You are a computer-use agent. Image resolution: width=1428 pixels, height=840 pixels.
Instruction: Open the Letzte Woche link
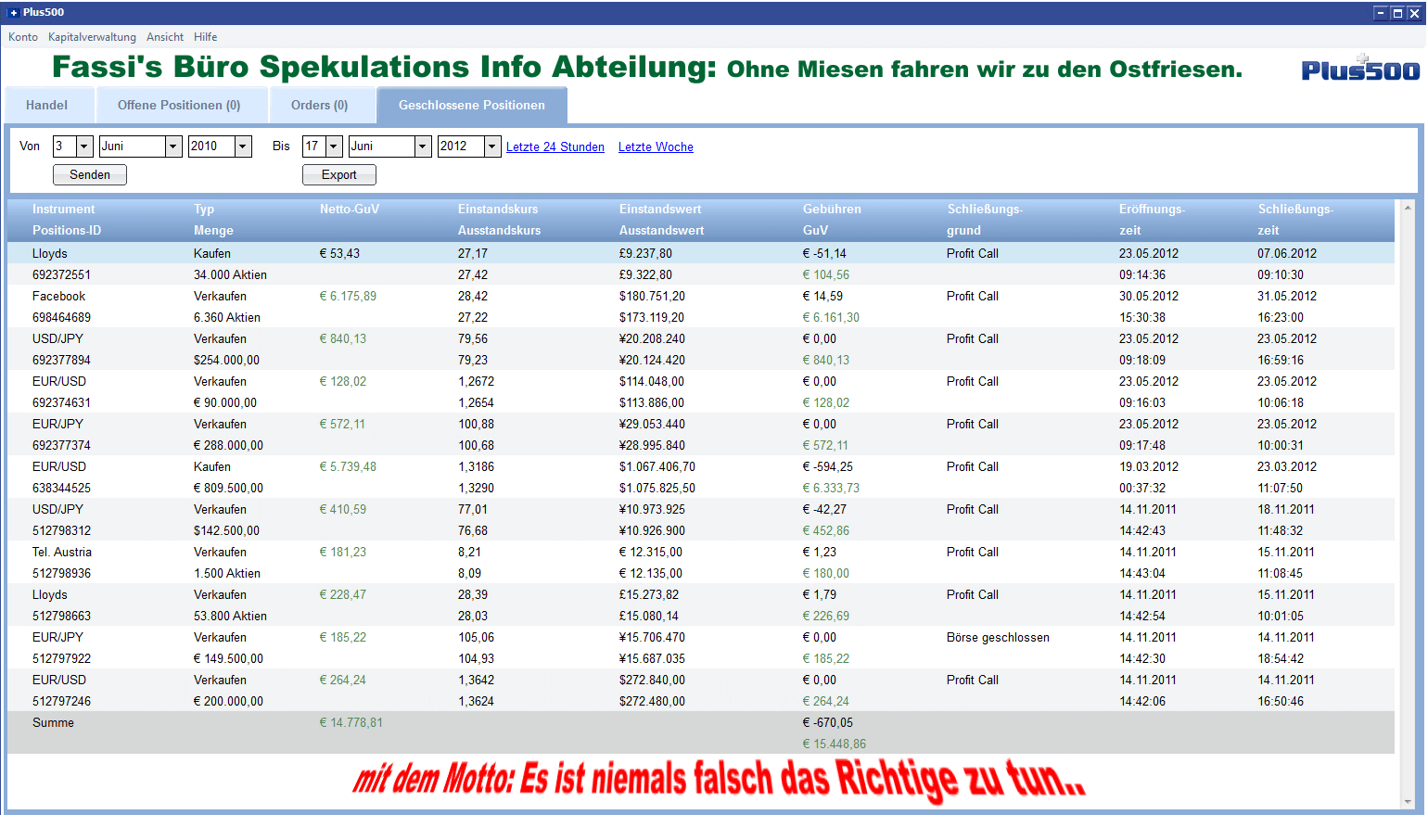pyautogui.click(x=656, y=146)
